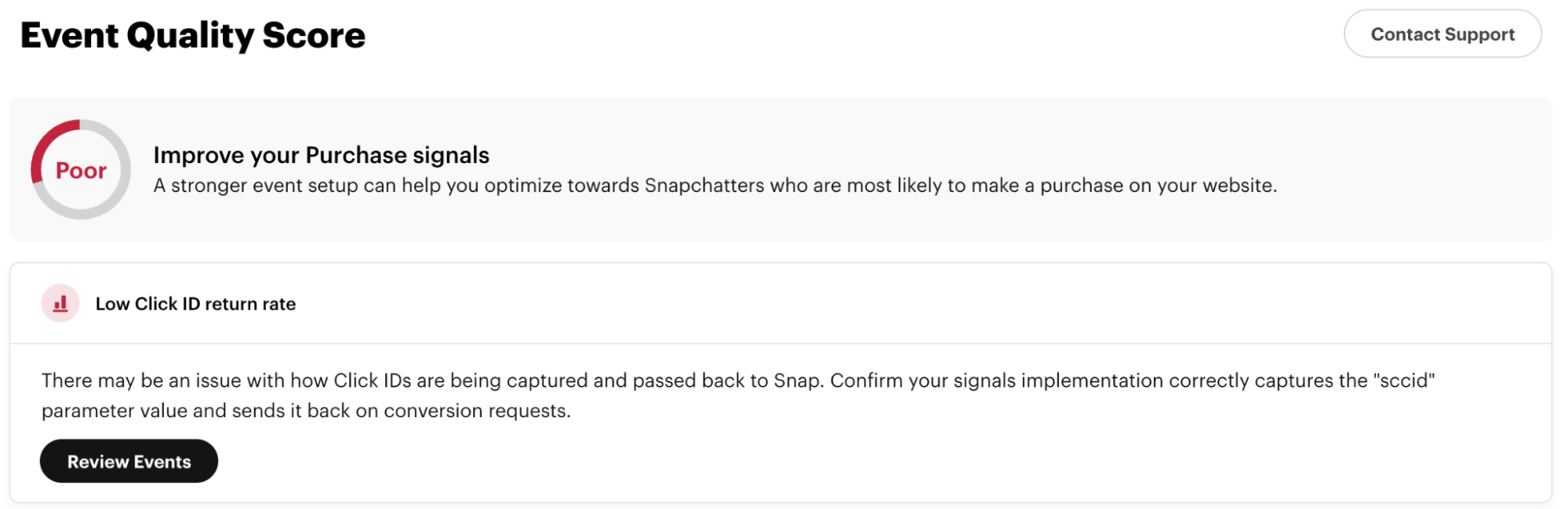
Task: Click the gray portion of score ring
Action: point(114,196)
